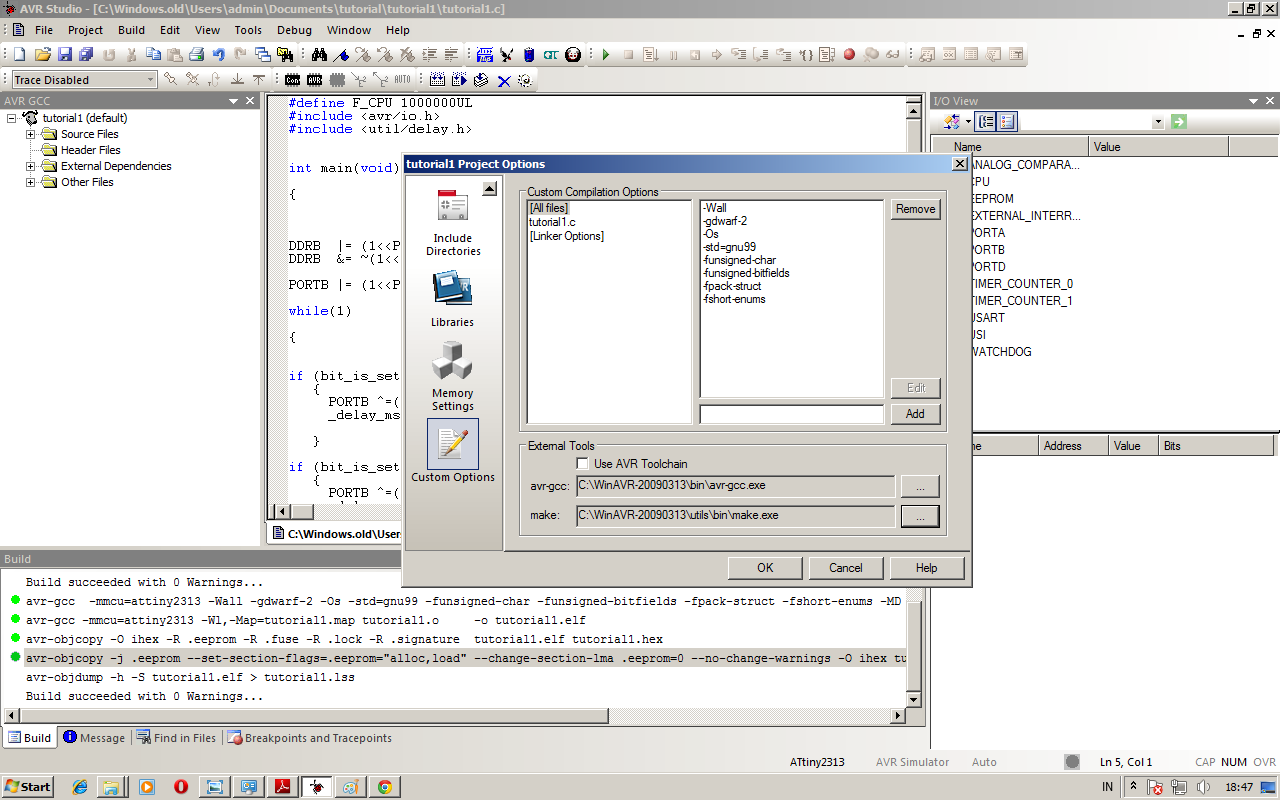
Task: Click the Undo arrow icon
Action: [218, 54]
